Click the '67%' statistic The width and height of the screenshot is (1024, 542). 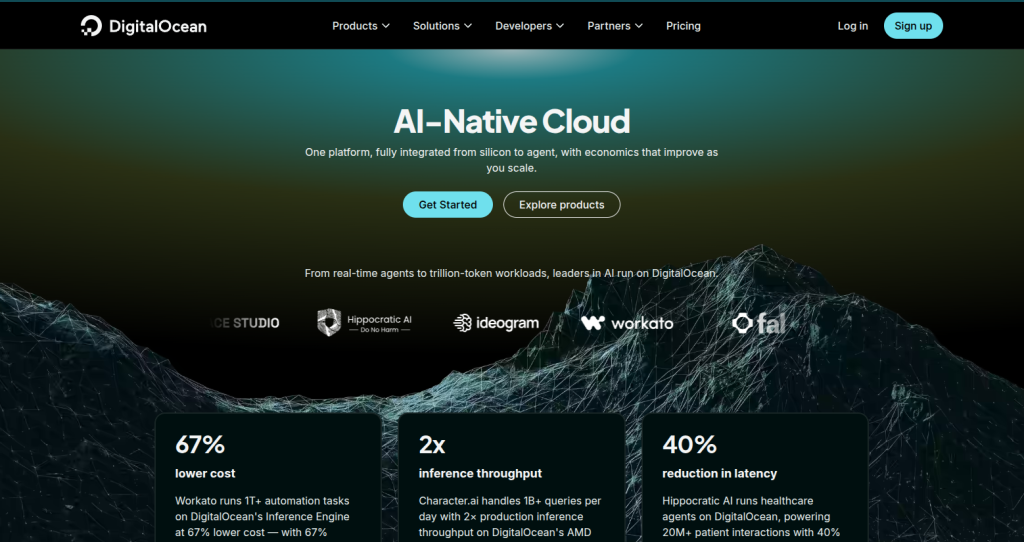pos(200,445)
